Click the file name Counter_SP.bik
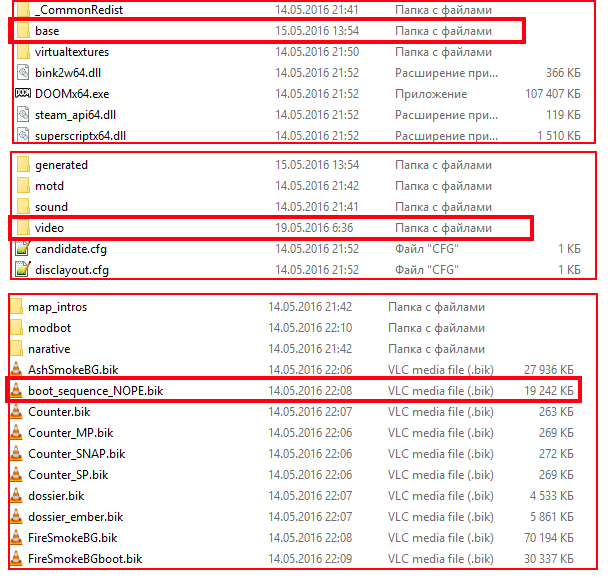 tap(68, 475)
